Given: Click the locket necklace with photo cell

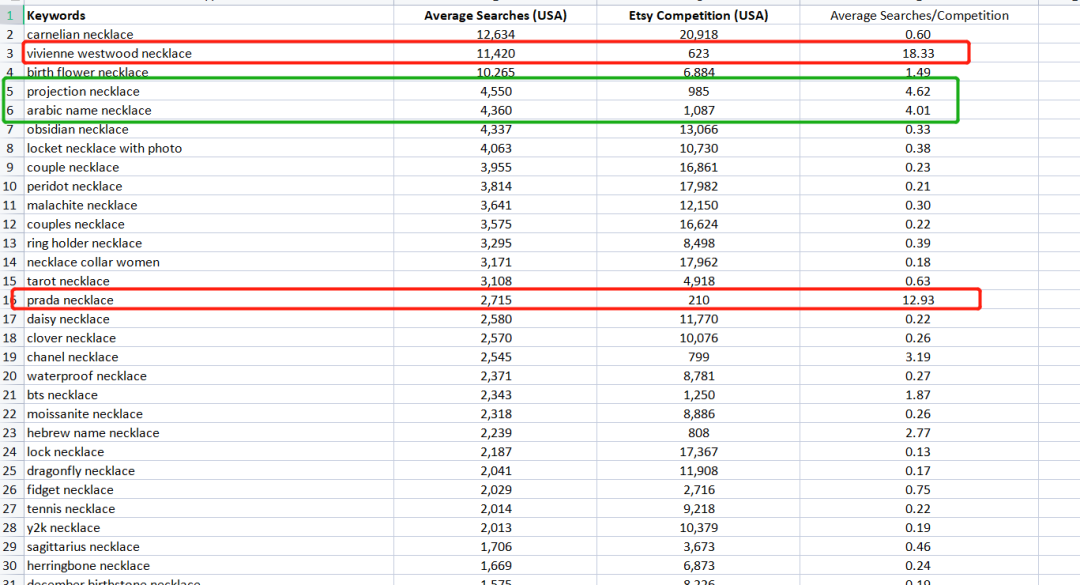Looking at the screenshot, I should point(209,148).
